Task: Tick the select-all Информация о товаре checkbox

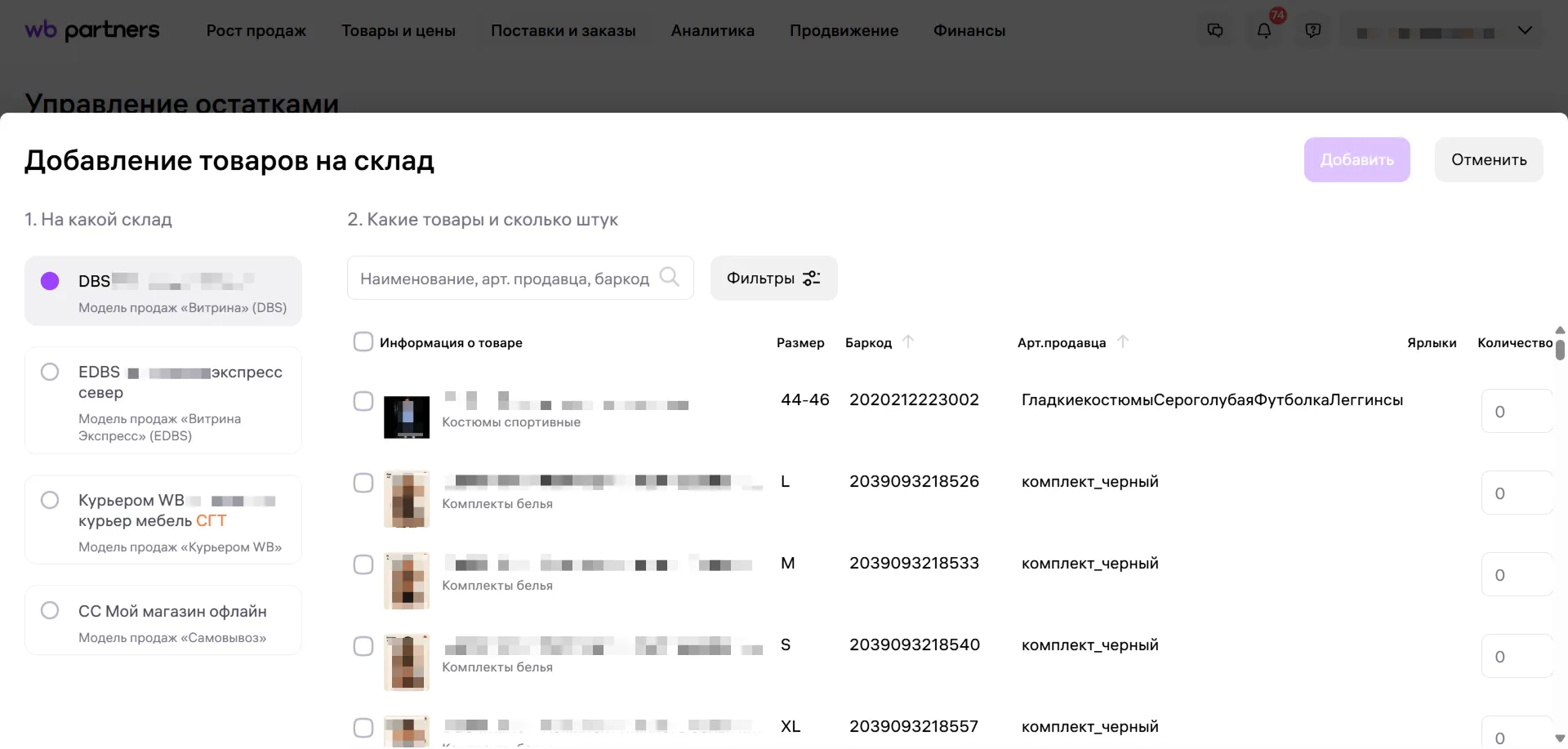Action: pyautogui.click(x=363, y=342)
